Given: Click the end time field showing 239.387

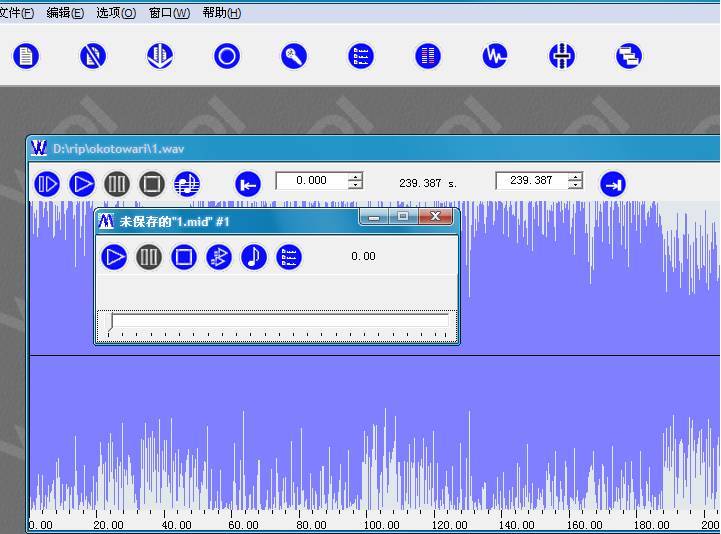Looking at the screenshot, I should point(532,180).
